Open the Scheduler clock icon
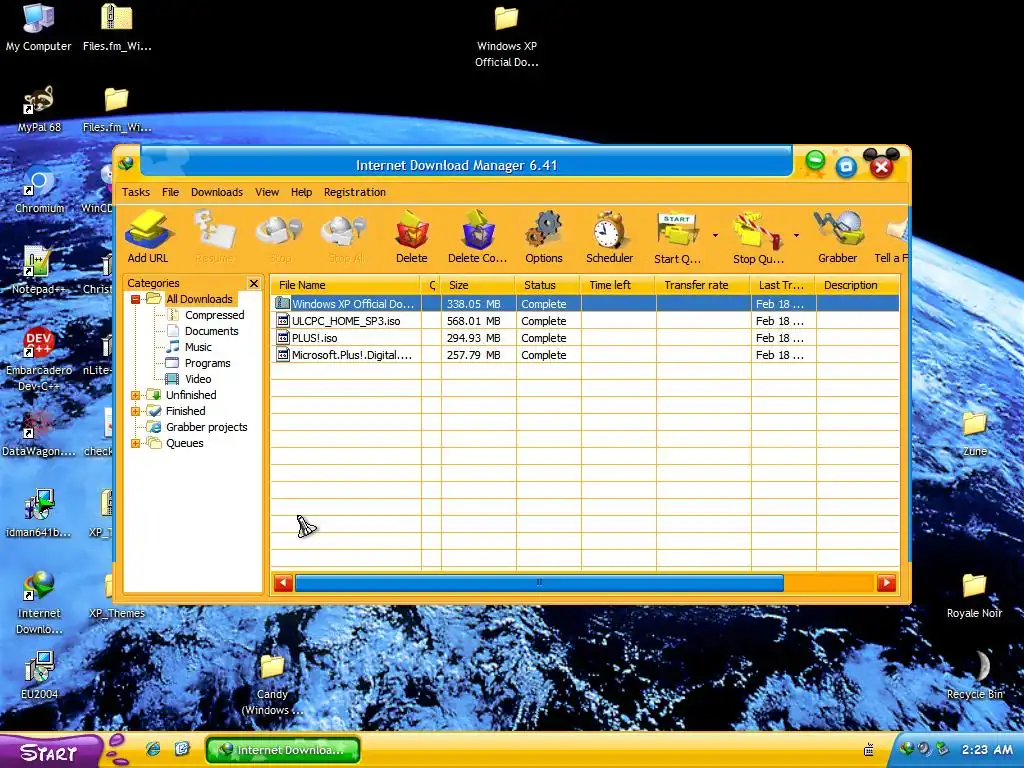 609,236
